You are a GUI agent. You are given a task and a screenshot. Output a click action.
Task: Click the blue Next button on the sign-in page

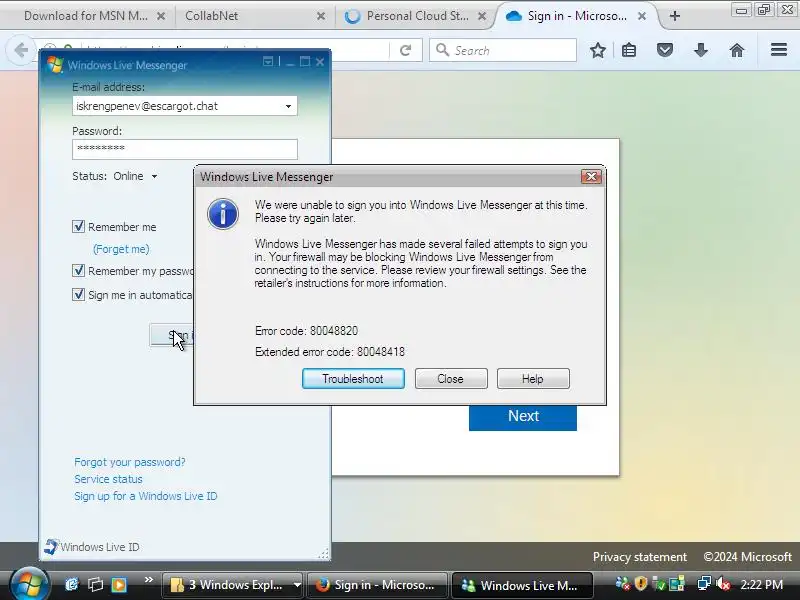point(523,416)
